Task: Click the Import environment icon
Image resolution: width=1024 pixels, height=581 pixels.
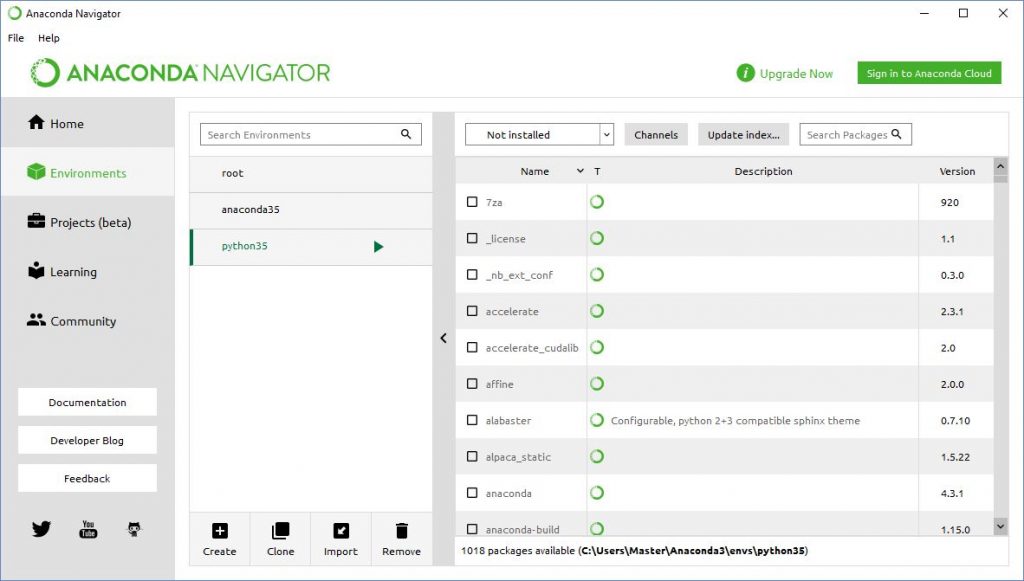Action: click(341, 531)
